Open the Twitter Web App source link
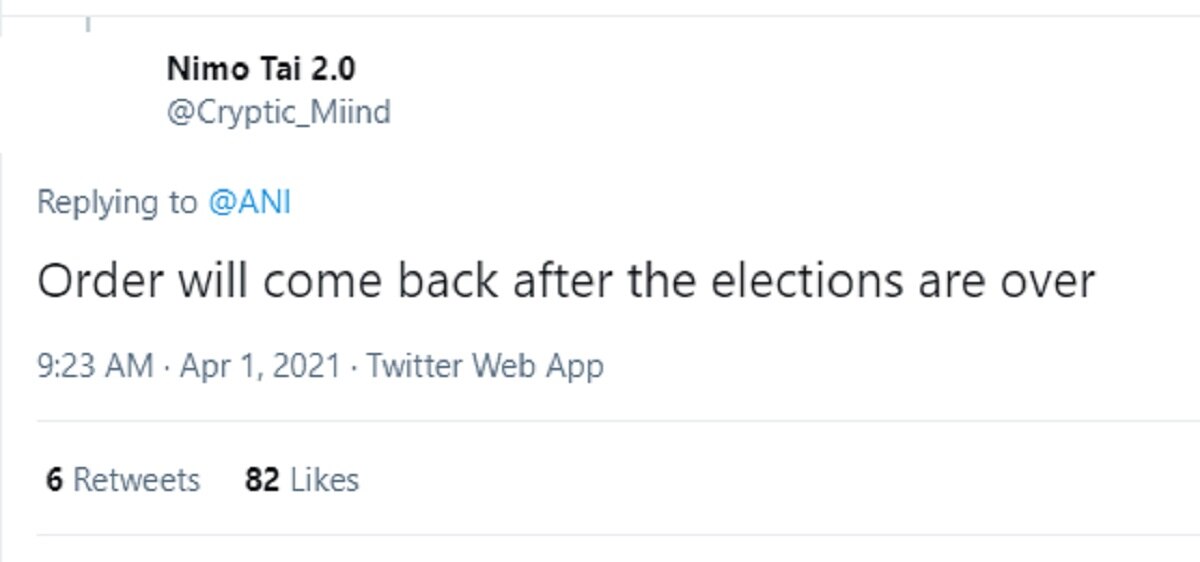Screen dimensions: 1200x562 point(485,366)
